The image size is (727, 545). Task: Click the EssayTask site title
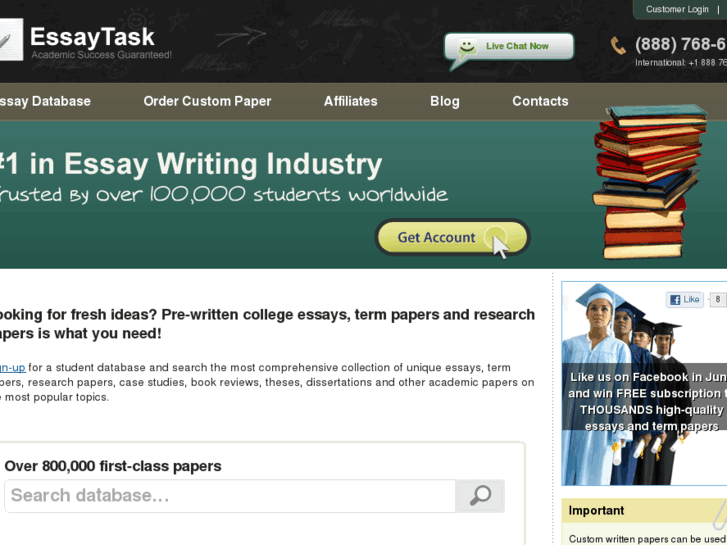[x=92, y=37]
